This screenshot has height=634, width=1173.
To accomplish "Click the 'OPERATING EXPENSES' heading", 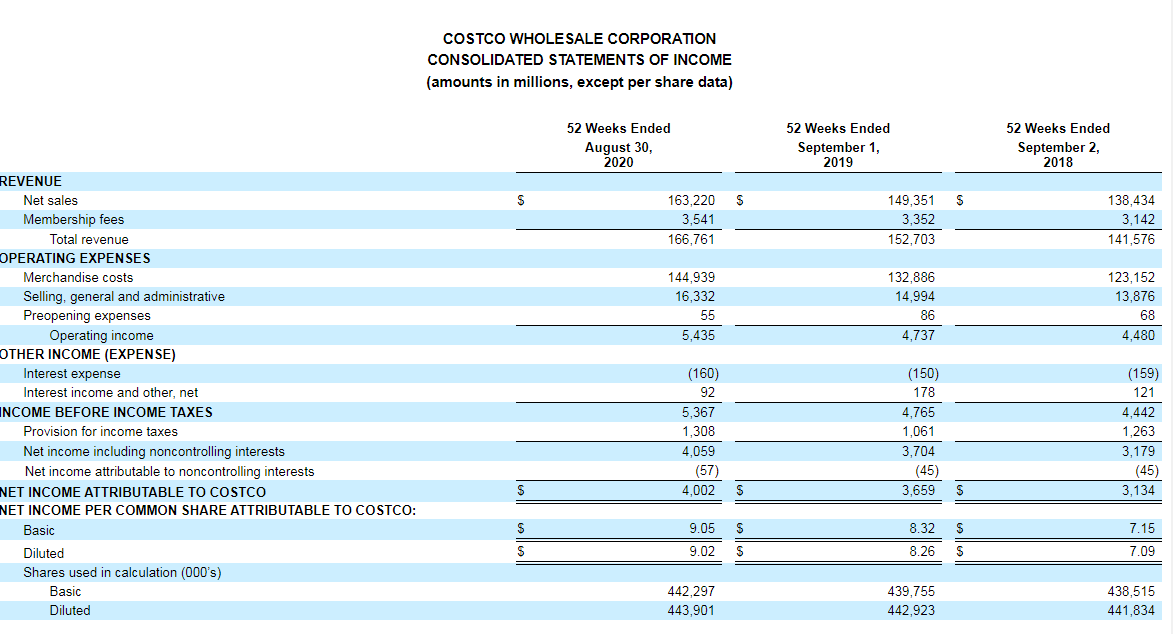I will pos(75,258).
